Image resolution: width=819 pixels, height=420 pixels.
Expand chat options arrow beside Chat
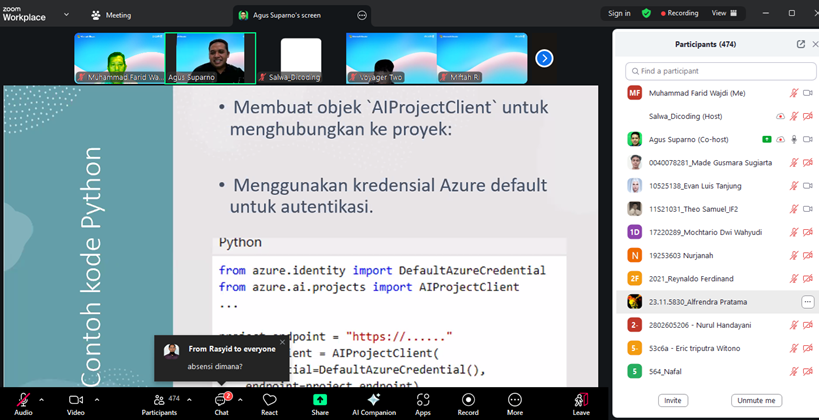pyautogui.click(x=240, y=400)
